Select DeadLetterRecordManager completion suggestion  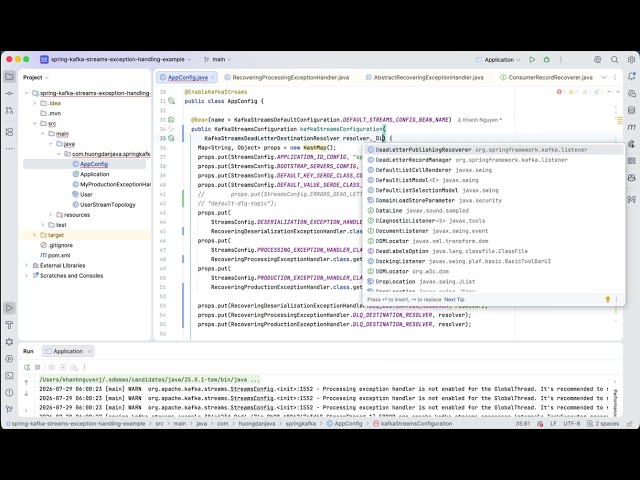(x=493, y=160)
